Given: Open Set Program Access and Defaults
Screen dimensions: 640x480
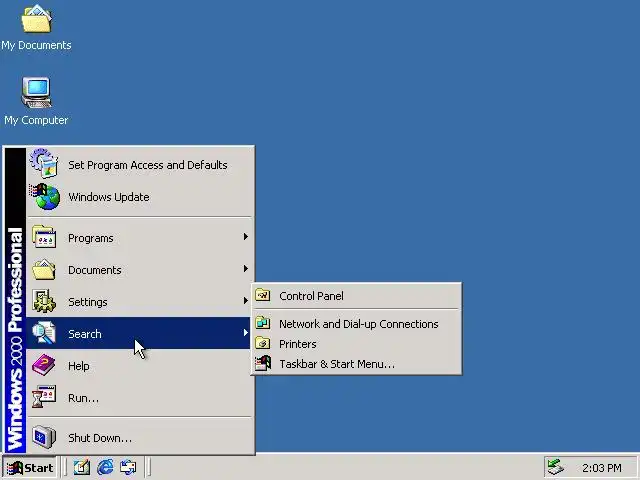Looking at the screenshot, I should coord(139,165).
